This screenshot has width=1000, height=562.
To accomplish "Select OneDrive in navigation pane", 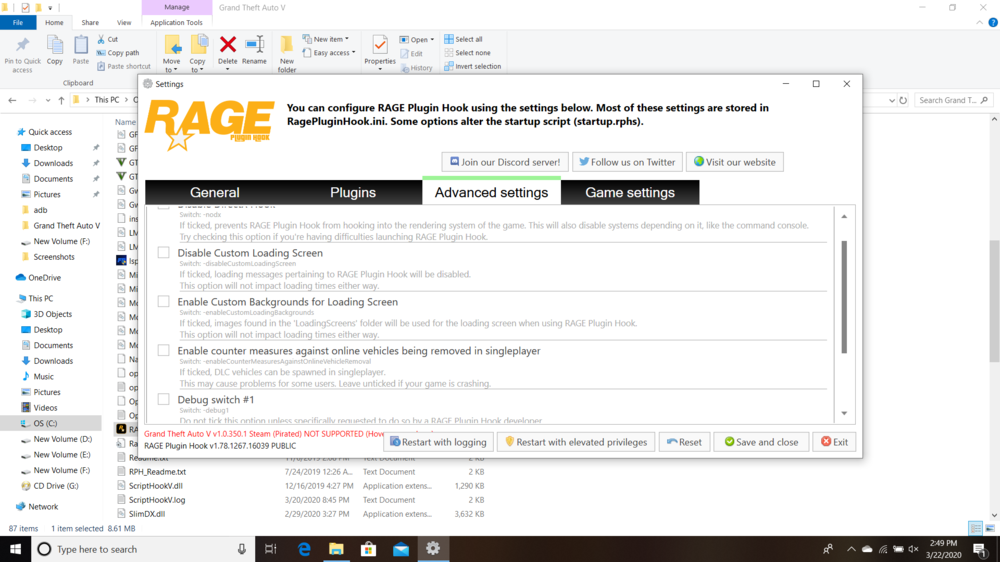I will pos(45,277).
